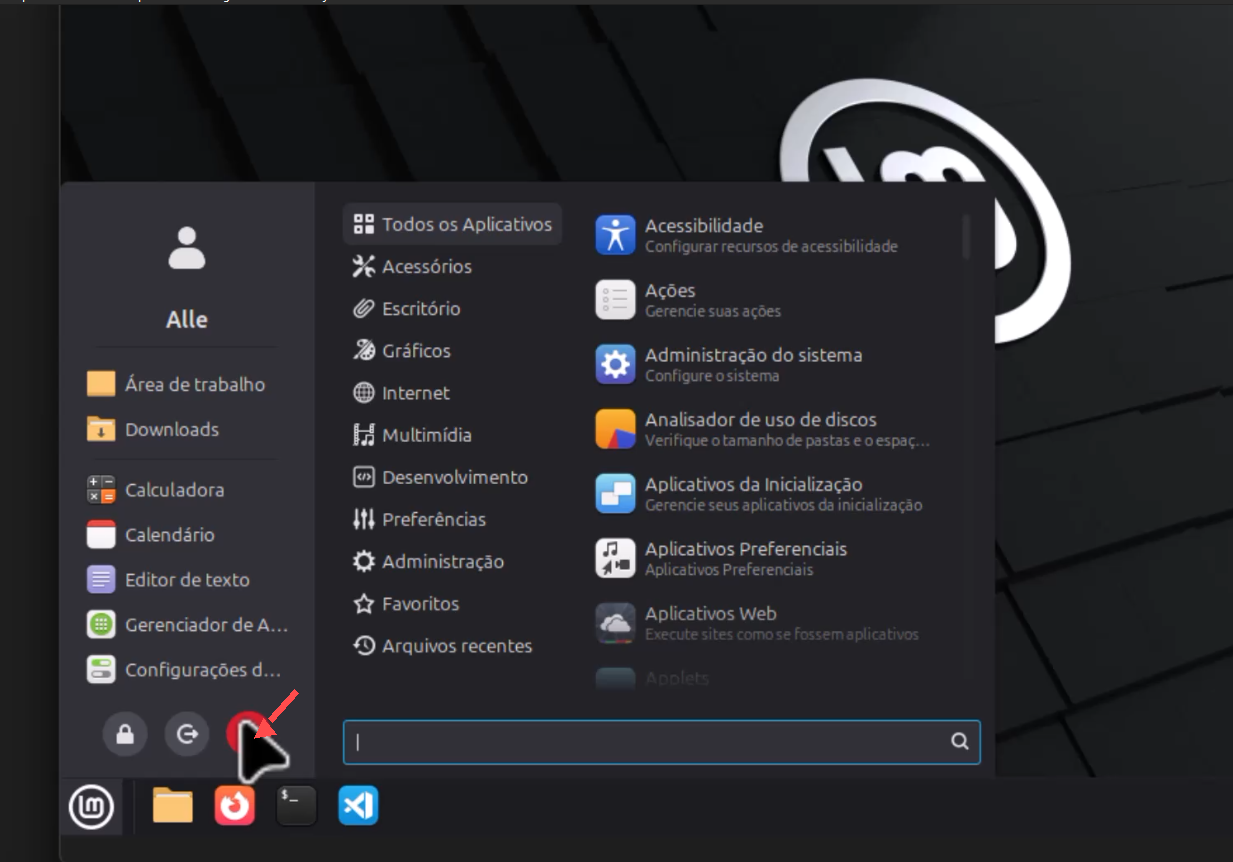Click 'Gerencie suas ações' description
Image resolution: width=1233 pixels, height=862 pixels.
pos(713,311)
